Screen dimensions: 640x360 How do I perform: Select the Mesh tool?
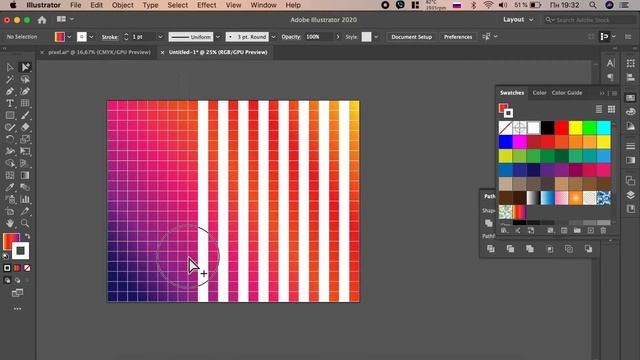point(10,176)
